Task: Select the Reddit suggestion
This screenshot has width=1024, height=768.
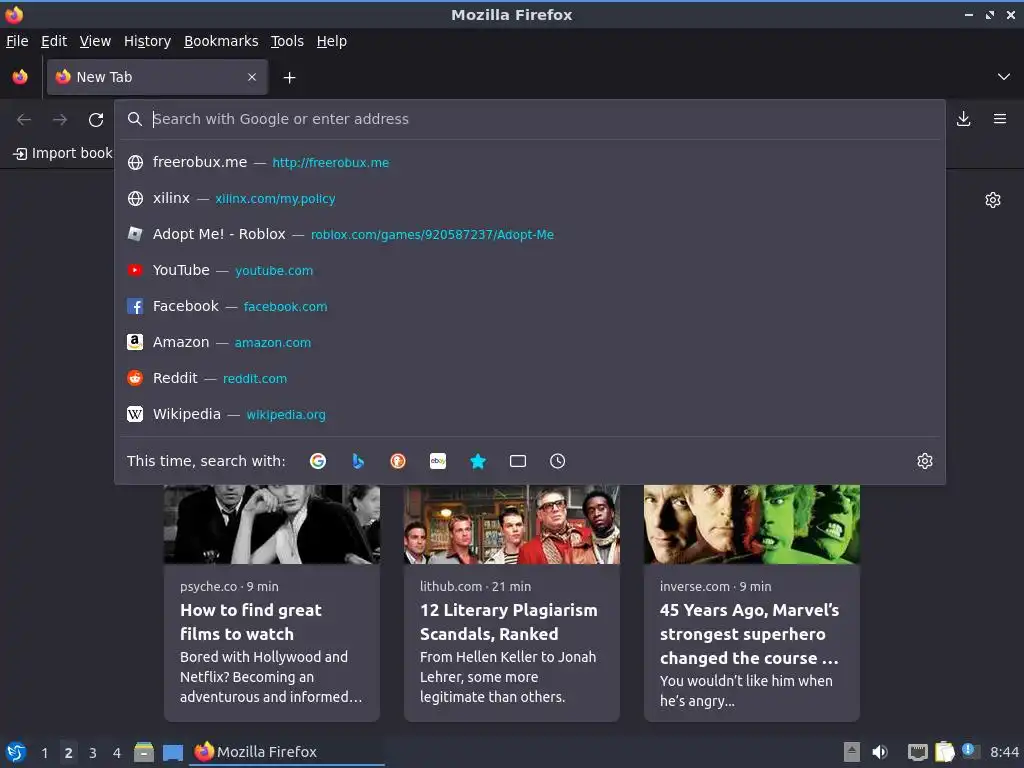Action: coord(530,378)
